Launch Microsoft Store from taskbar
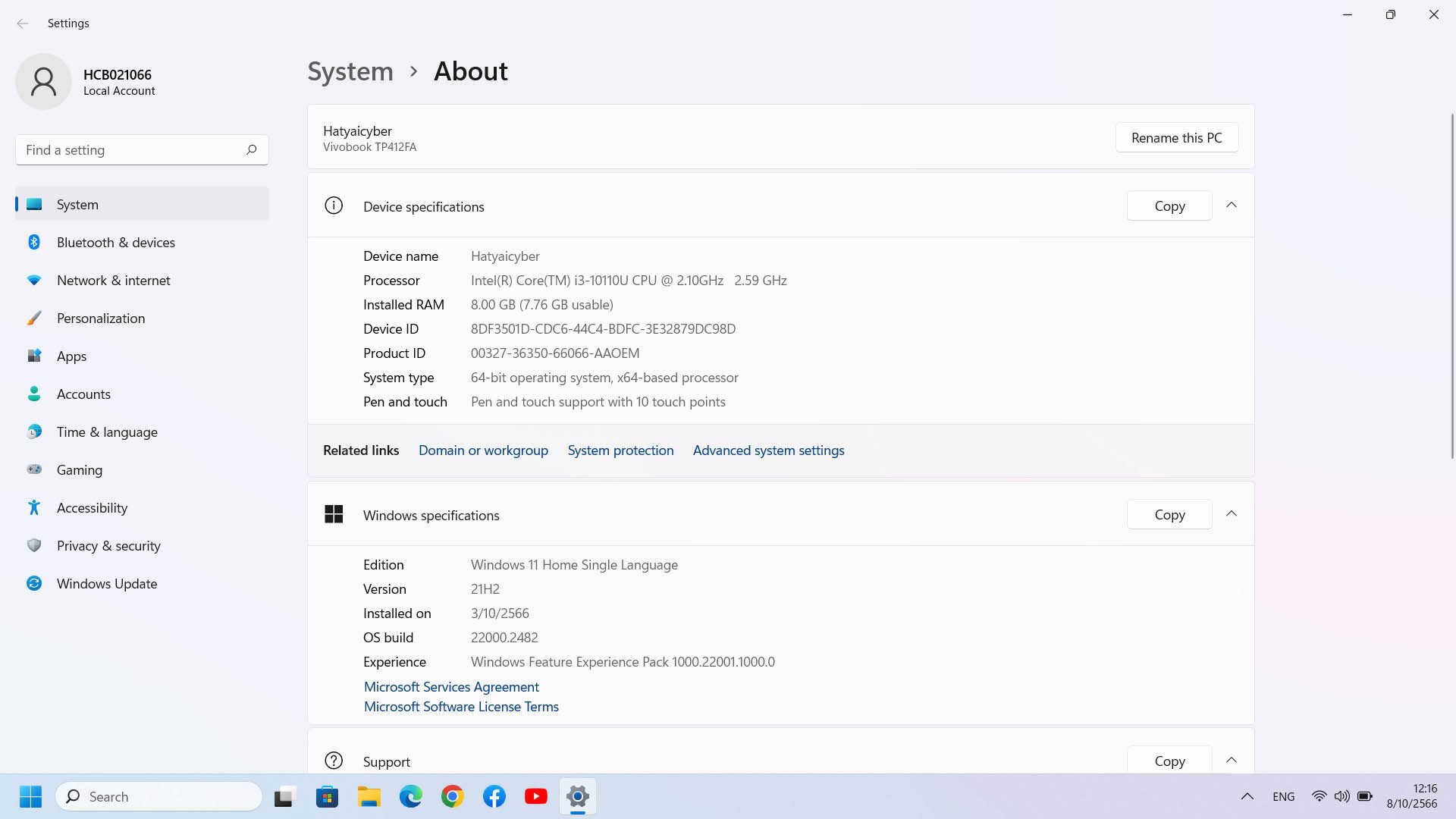The width and height of the screenshot is (1456, 819). [x=327, y=796]
